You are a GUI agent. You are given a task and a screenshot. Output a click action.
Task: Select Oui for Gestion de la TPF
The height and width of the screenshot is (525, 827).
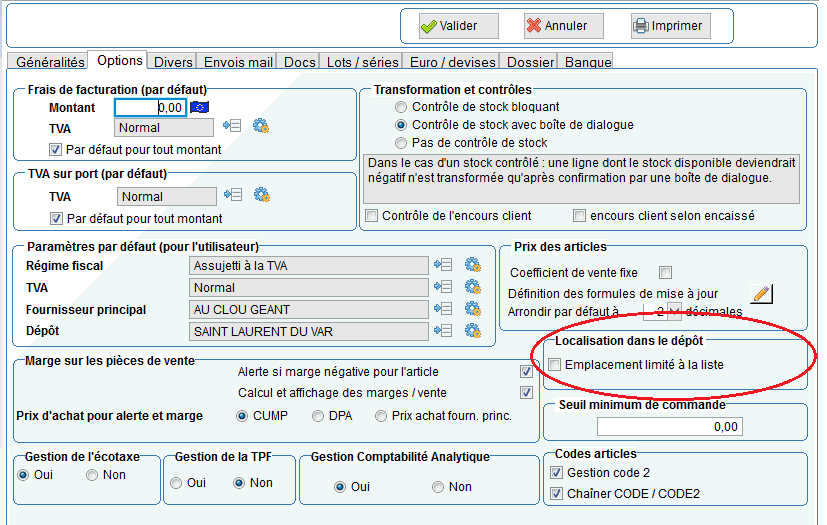[x=176, y=483]
